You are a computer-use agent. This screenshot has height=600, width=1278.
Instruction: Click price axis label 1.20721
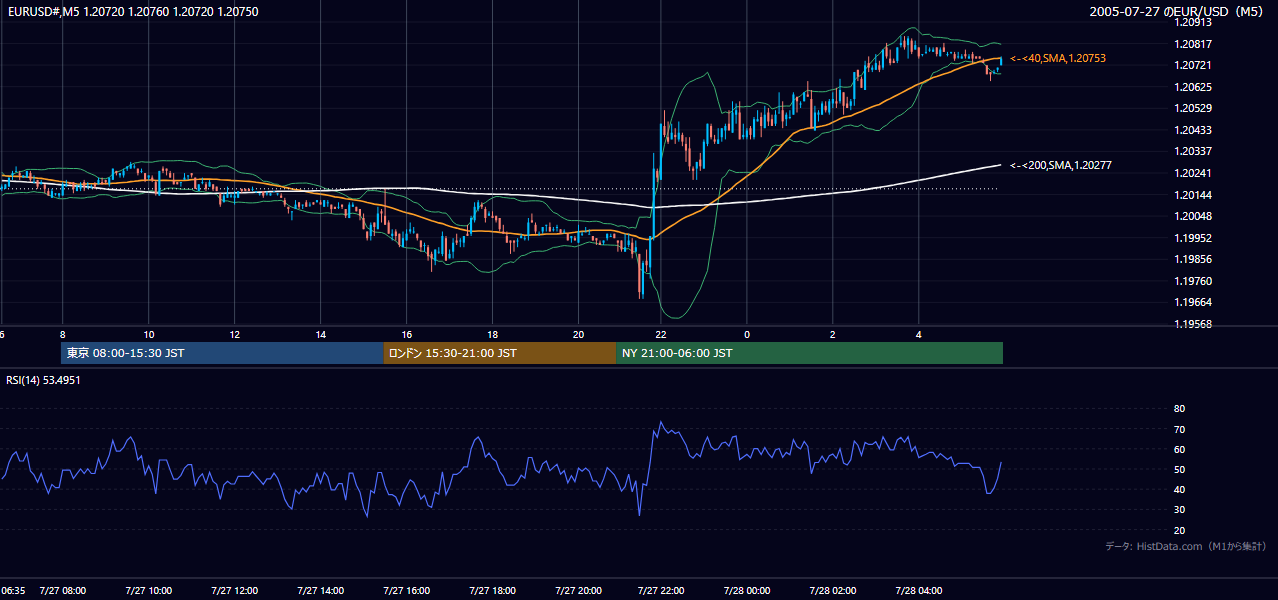(x=1193, y=65)
